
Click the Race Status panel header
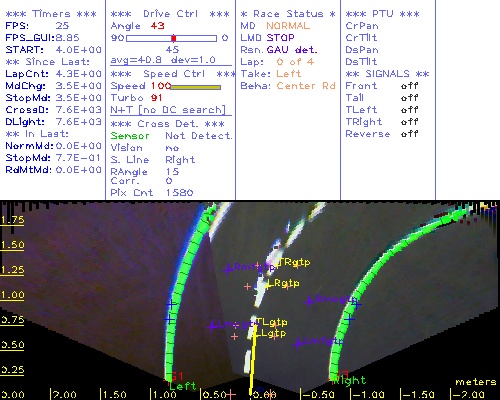coord(288,14)
